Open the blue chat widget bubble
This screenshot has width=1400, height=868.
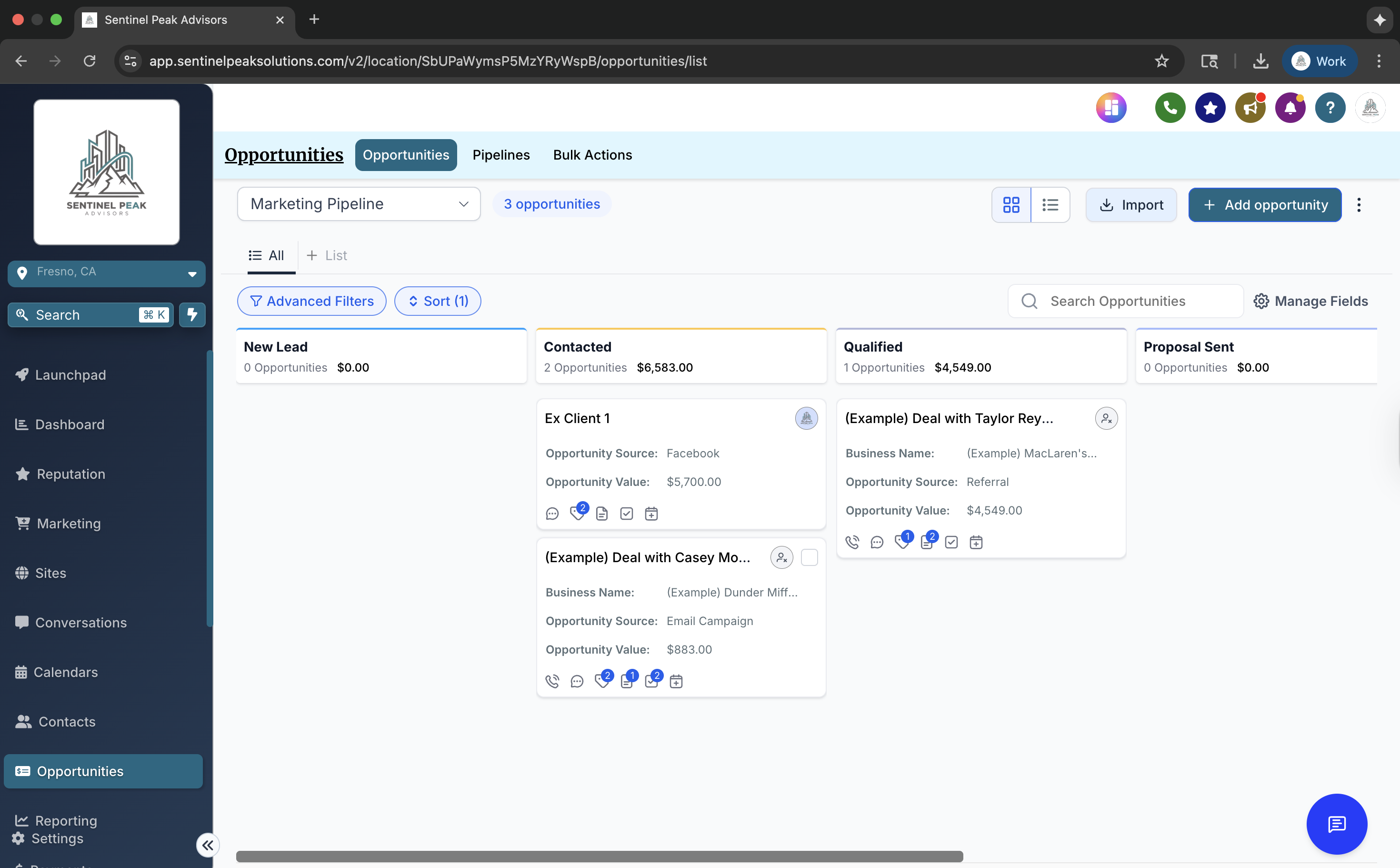click(1336, 824)
